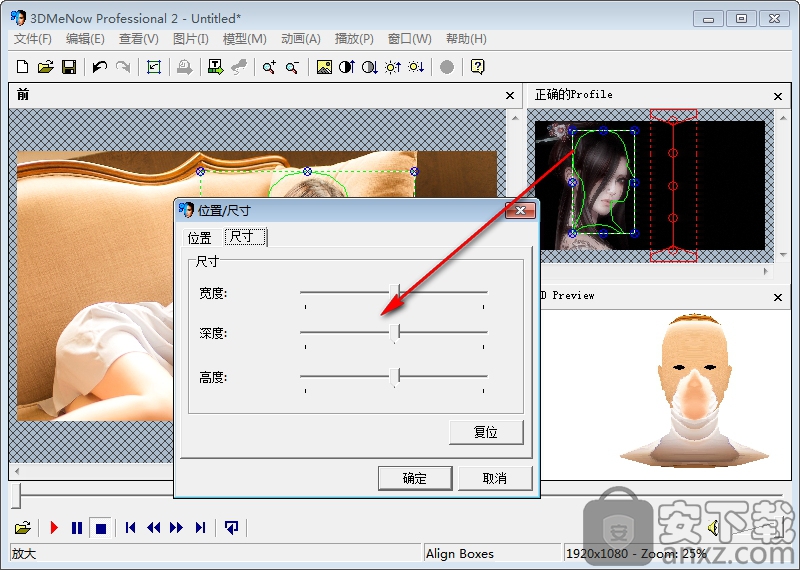Click the Profile panel scroll right arrow

coord(766,271)
